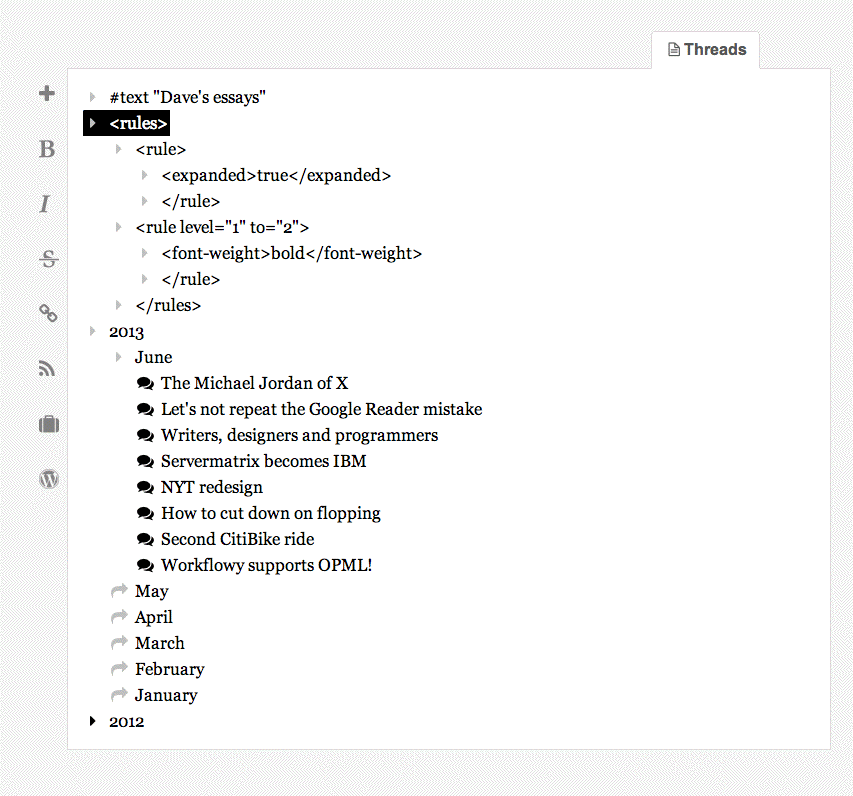Select the #text "Dave's essays" line
The width and height of the screenshot is (853, 796).
pyautogui.click(x=187, y=97)
